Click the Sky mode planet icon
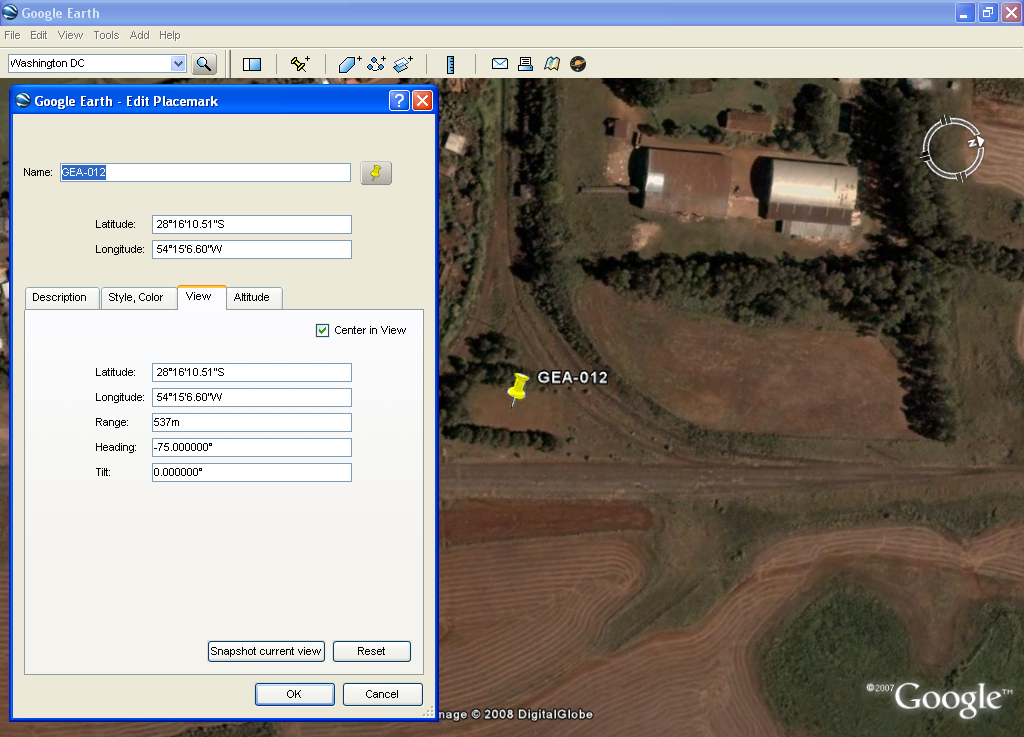1024x737 pixels. tap(578, 63)
